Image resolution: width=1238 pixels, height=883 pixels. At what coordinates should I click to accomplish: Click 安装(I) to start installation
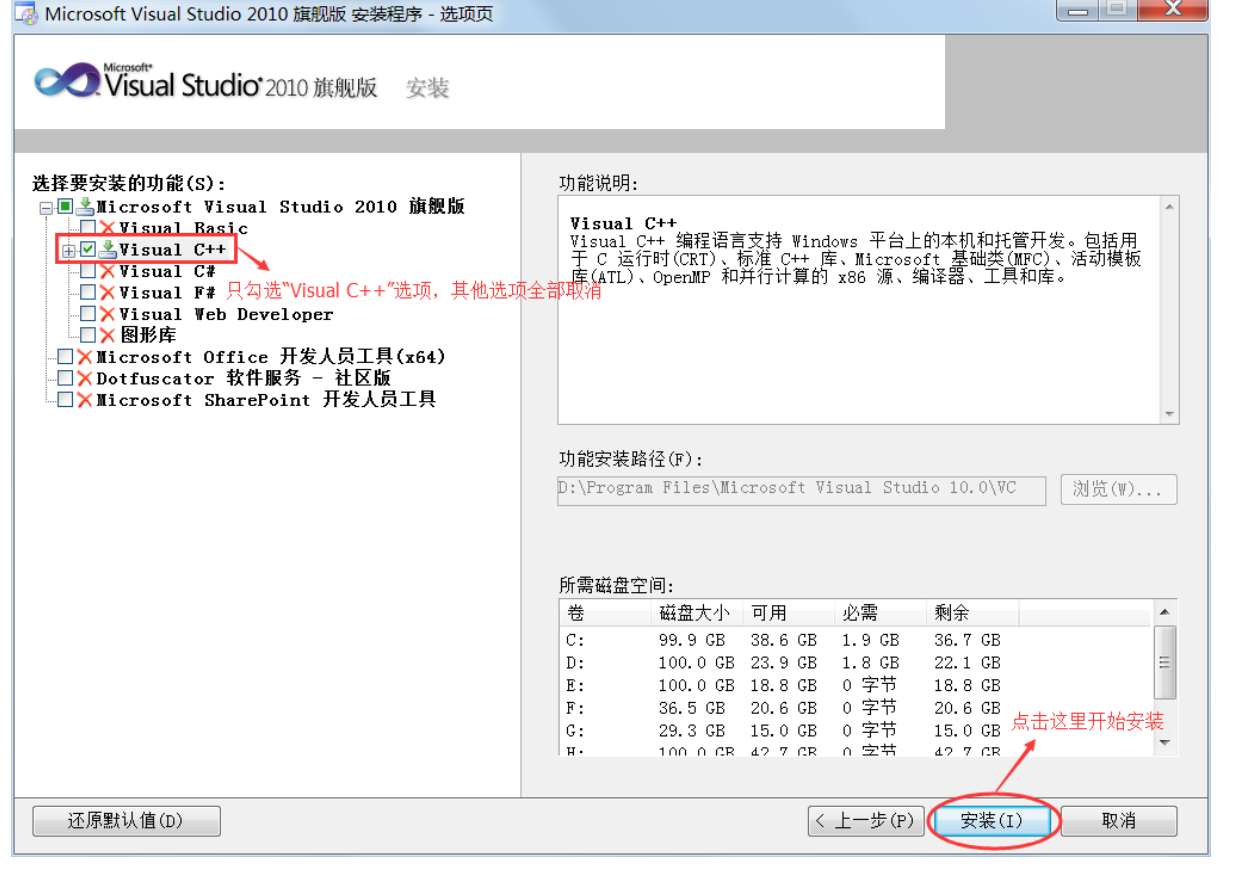point(993,821)
